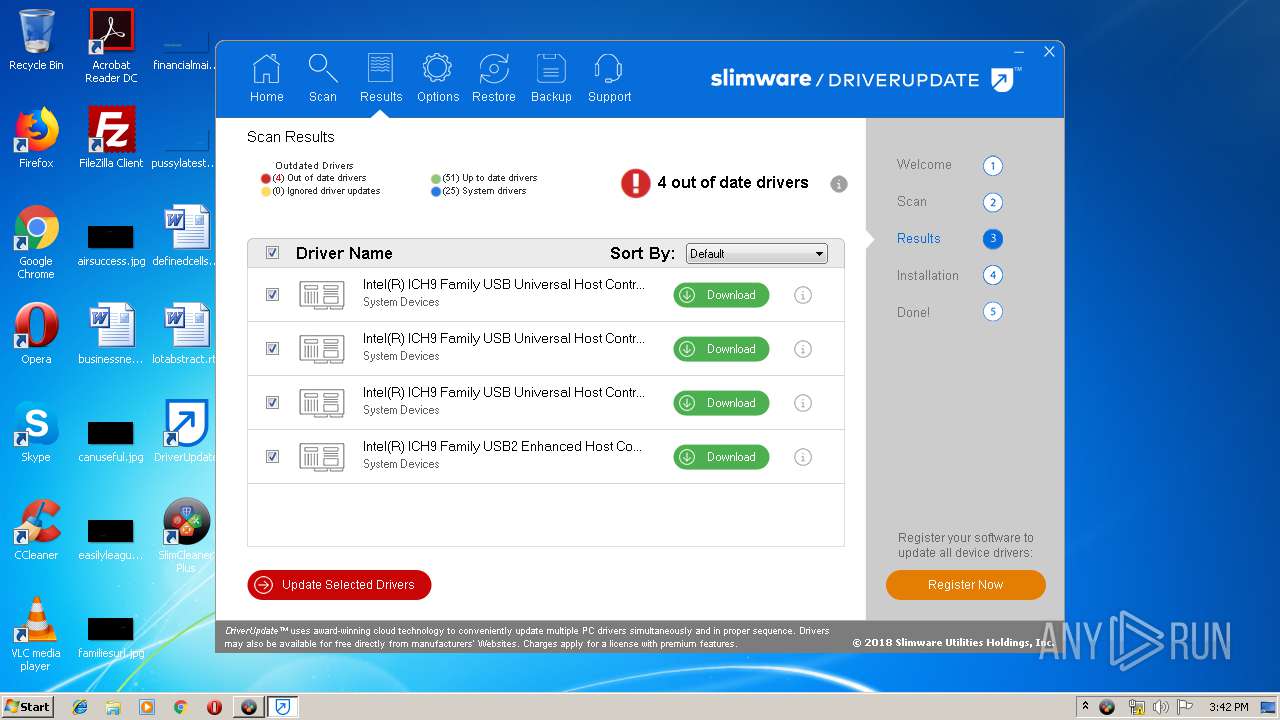Show info for second ICH9 Universal Host driver

click(x=802, y=349)
